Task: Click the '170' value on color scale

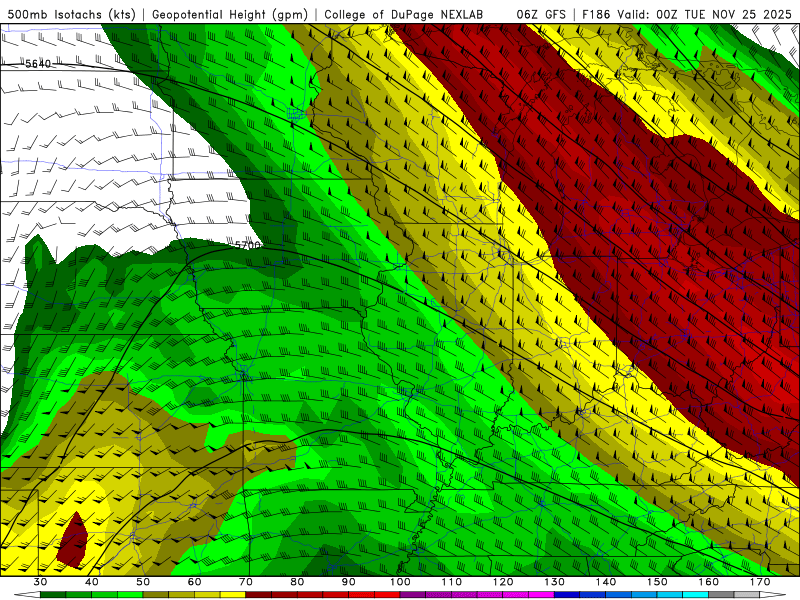Action: pos(760,582)
